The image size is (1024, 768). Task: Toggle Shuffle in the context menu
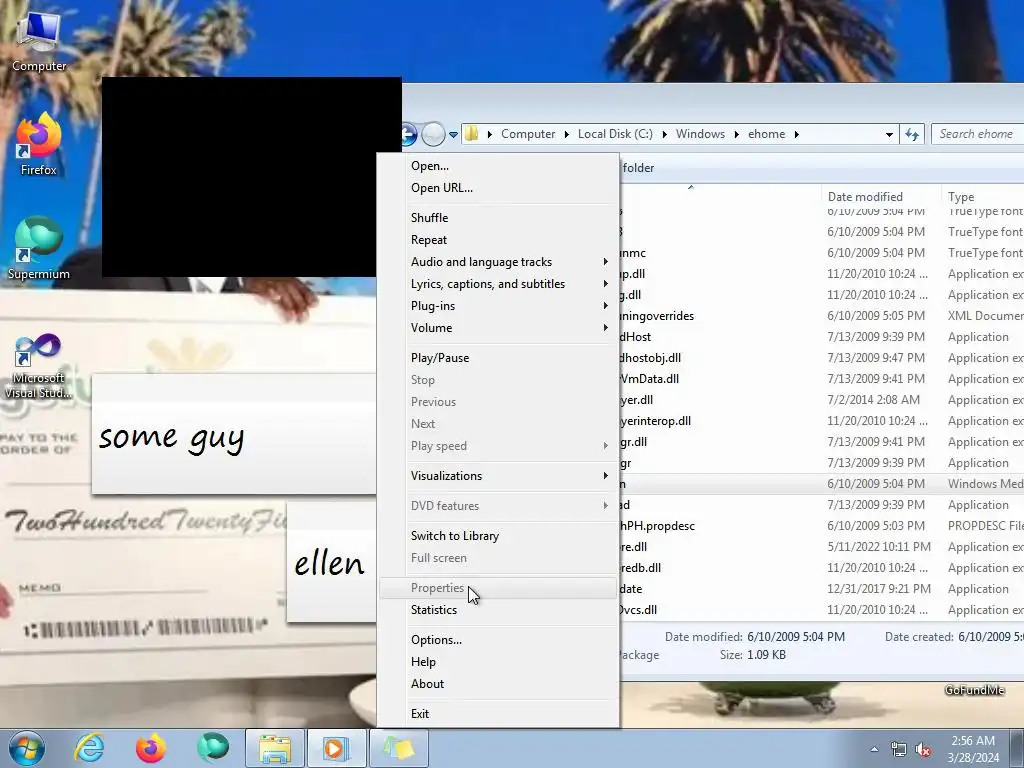tap(498, 218)
